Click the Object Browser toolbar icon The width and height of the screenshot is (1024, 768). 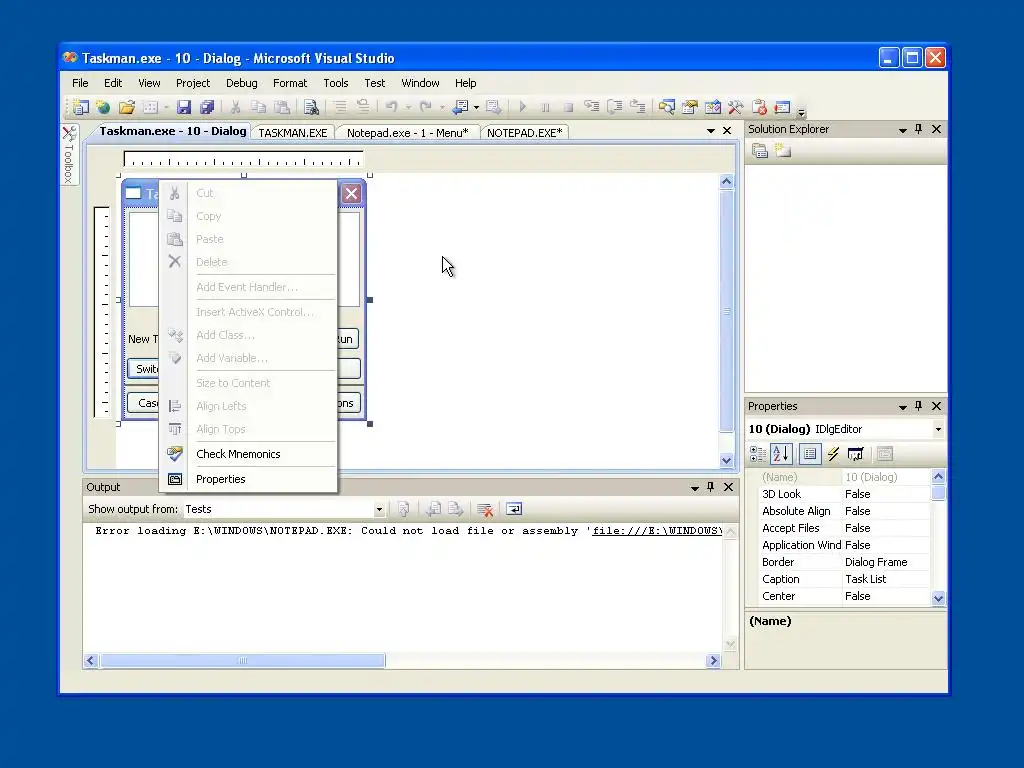712,107
